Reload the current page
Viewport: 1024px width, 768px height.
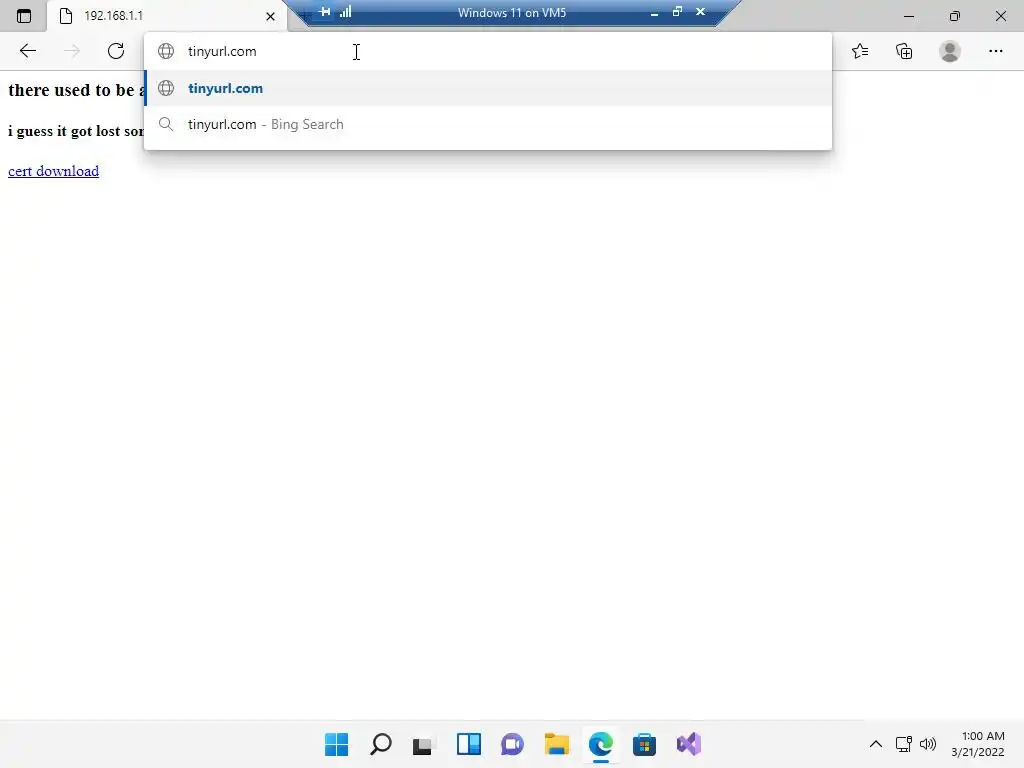116,51
